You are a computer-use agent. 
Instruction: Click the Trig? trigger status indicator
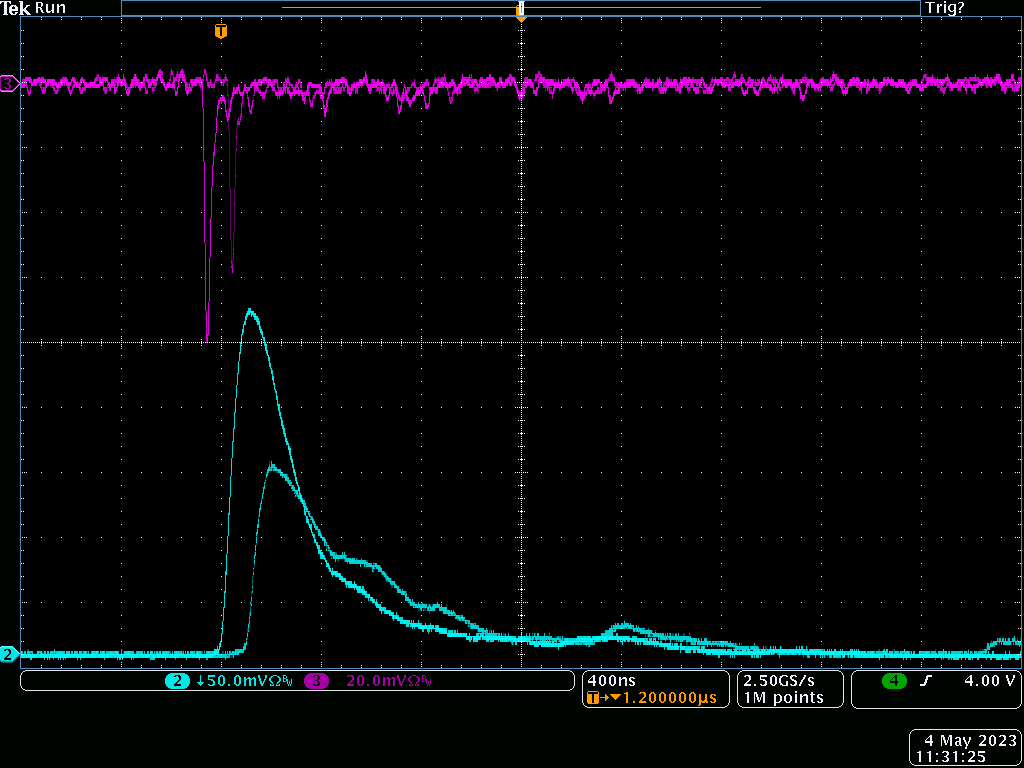tap(945, 8)
